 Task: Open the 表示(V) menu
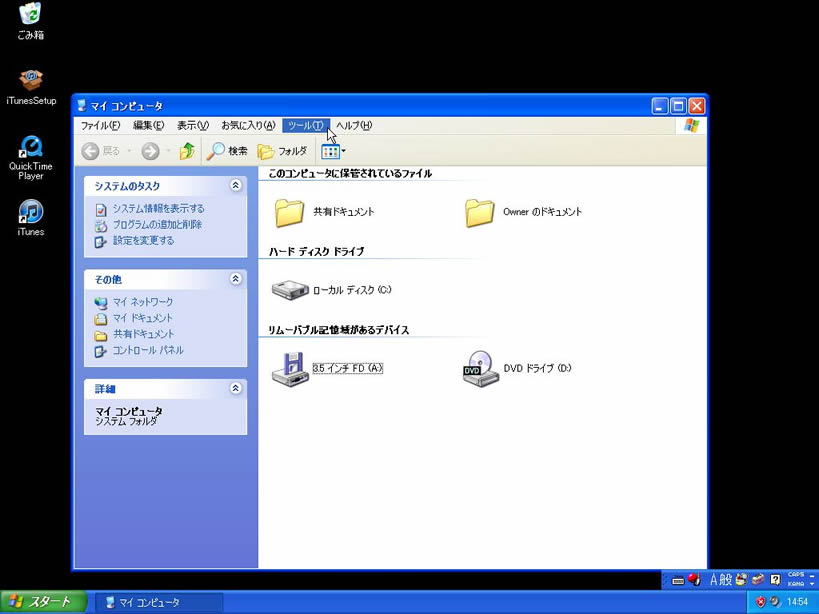click(193, 125)
